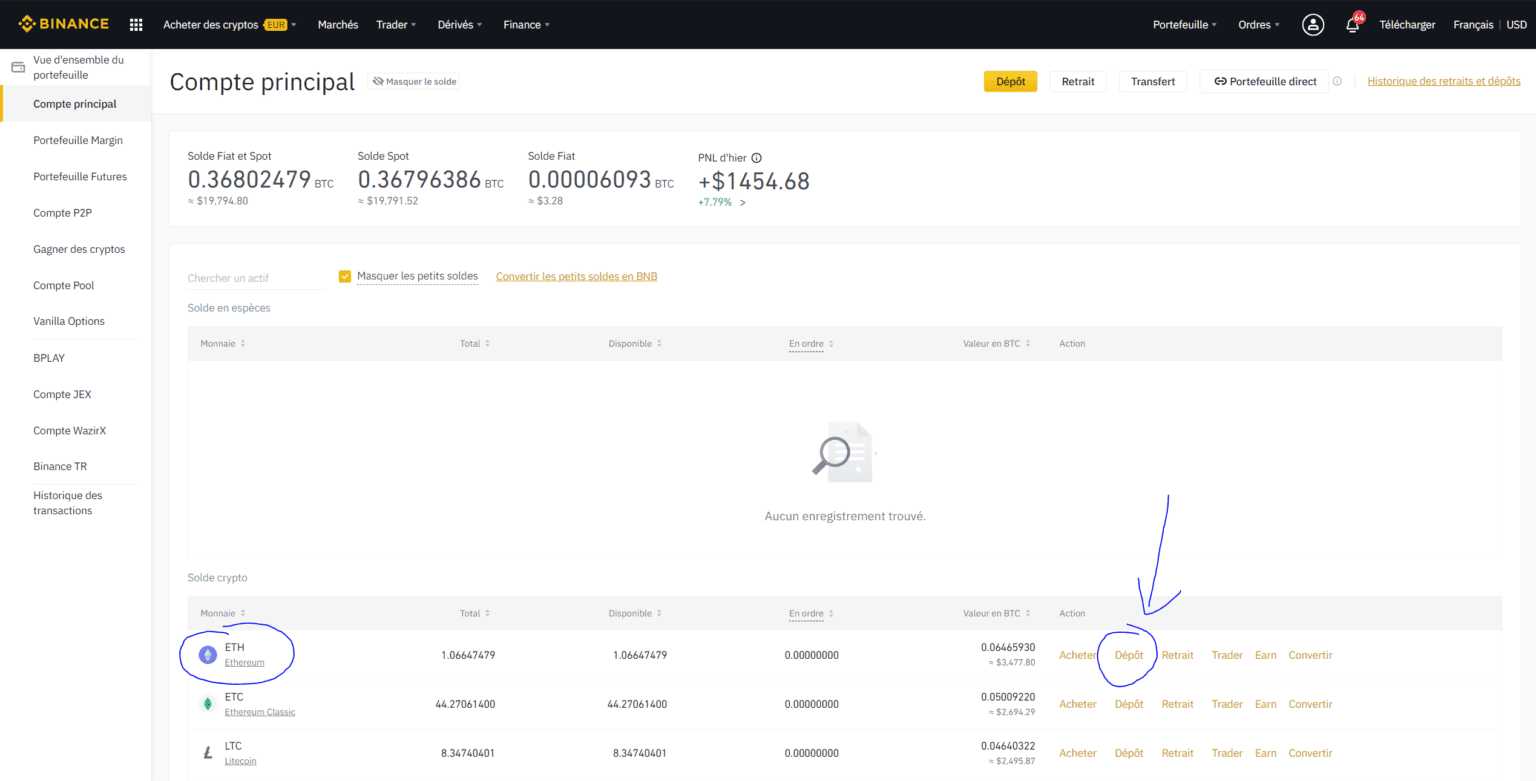Select Compte Pool in sidebar

click(63, 285)
